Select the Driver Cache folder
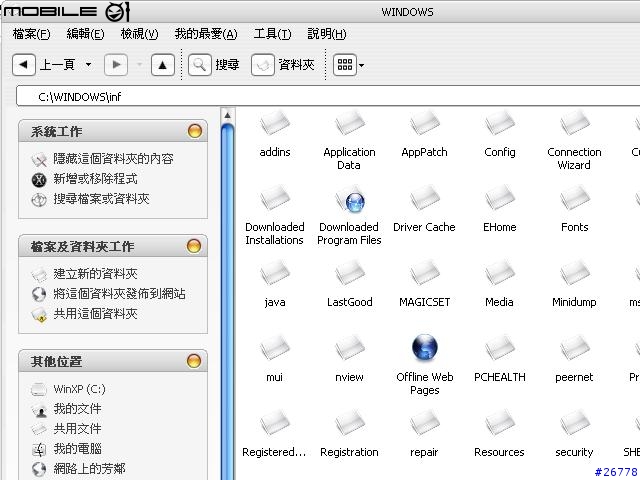 (x=424, y=198)
